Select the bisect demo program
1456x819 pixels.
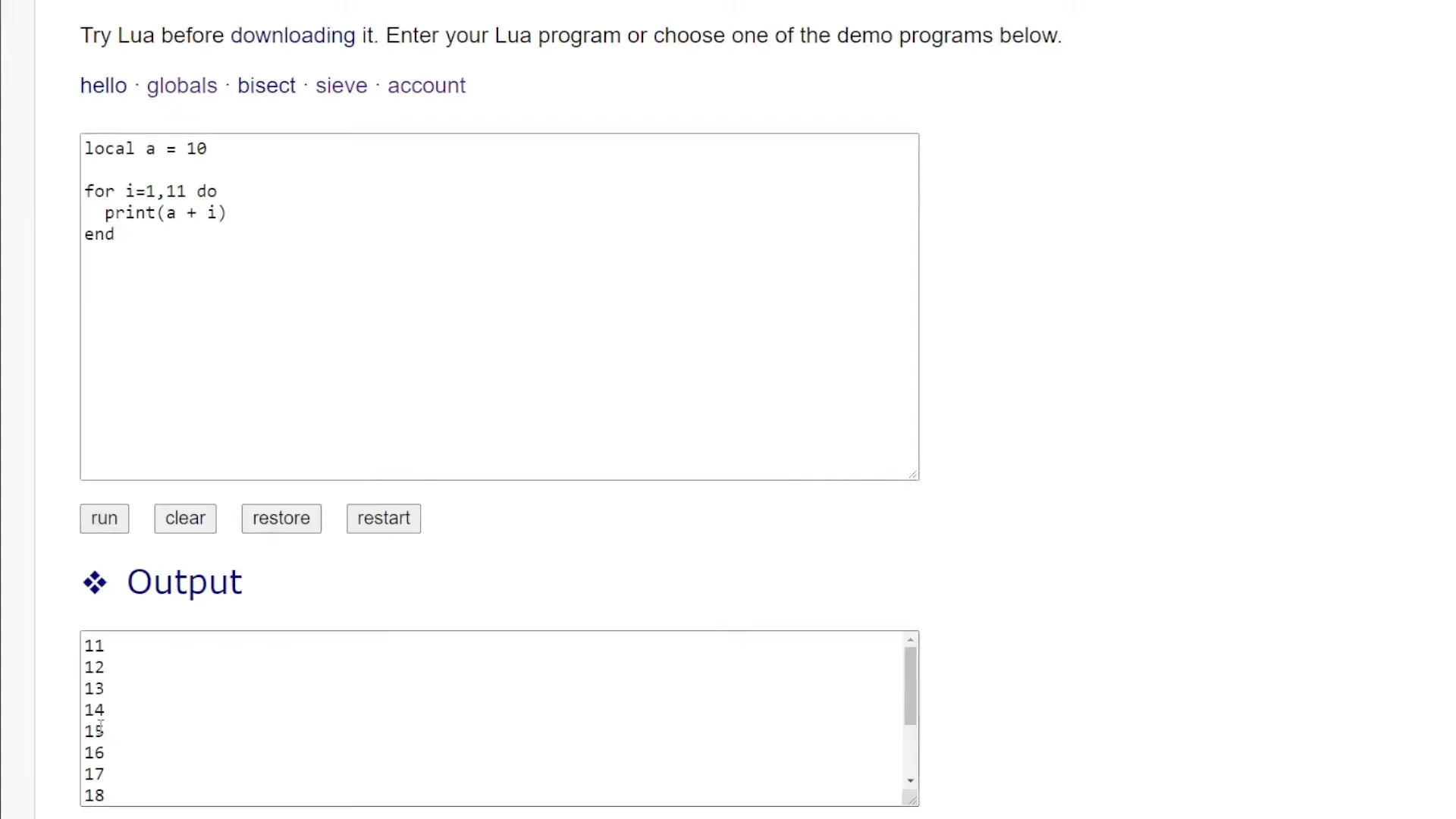coord(266,85)
